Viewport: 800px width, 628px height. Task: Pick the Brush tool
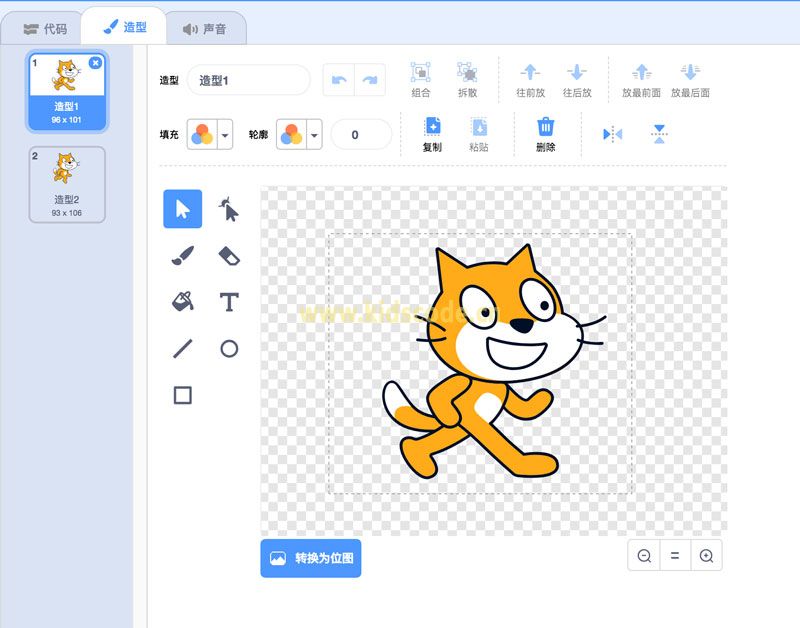coord(182,256)
